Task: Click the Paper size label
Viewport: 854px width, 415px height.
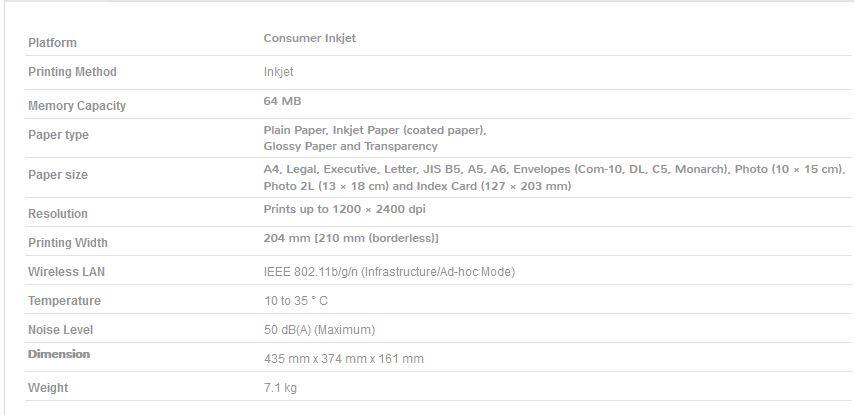Action: click(x=58, y=175)
